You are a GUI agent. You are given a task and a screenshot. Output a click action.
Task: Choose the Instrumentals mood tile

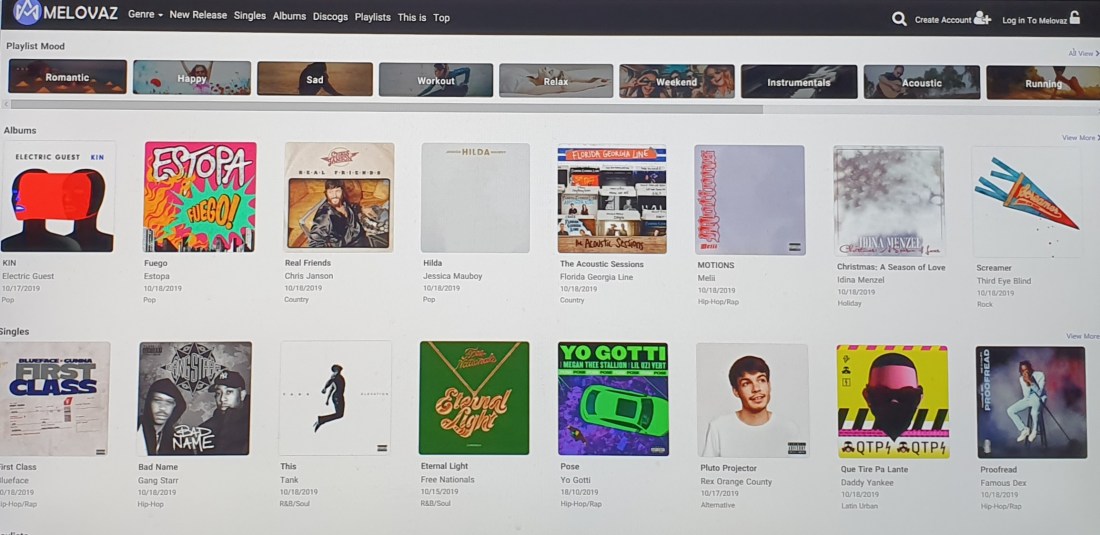click(x=799, y=81)
